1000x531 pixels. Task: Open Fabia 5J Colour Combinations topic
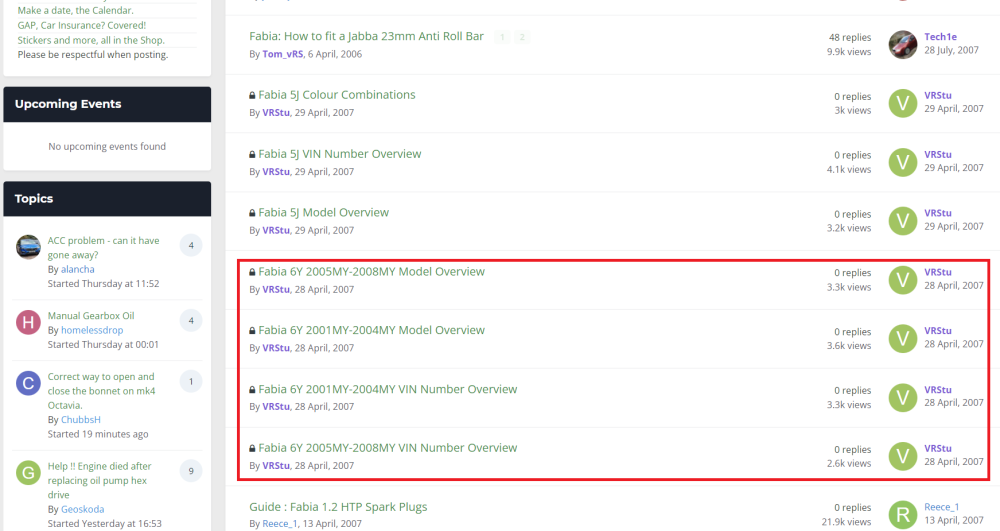click(x=337, y=95)
